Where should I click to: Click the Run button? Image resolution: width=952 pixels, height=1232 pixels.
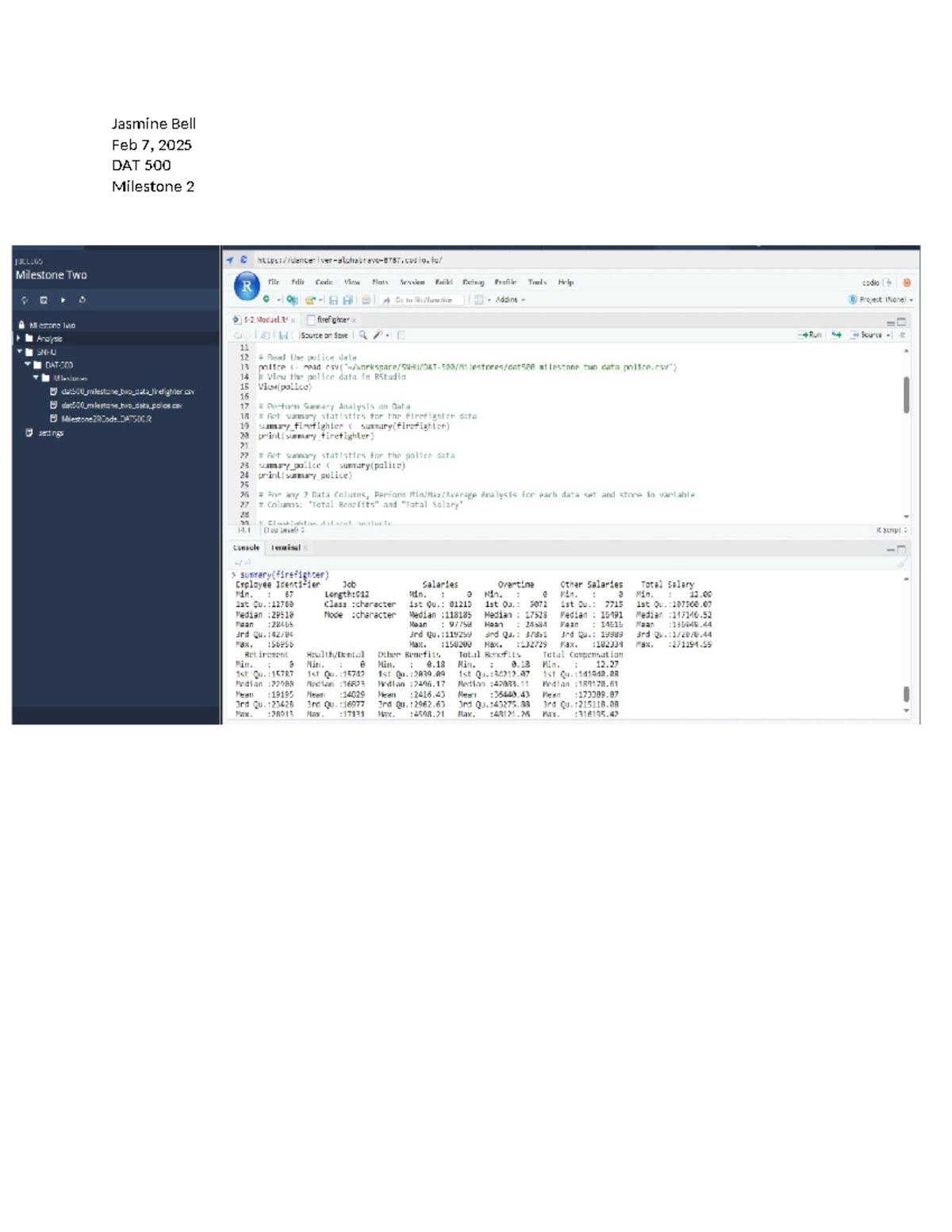point(811,335)
